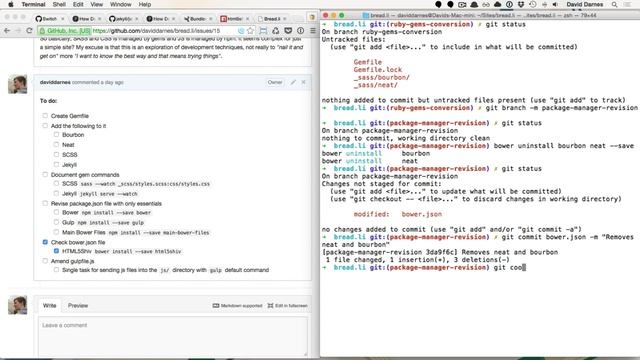Image resolution: width=640 pixels, height=360 pixels.
Task: Open the View menu
Action: [97, 4]
